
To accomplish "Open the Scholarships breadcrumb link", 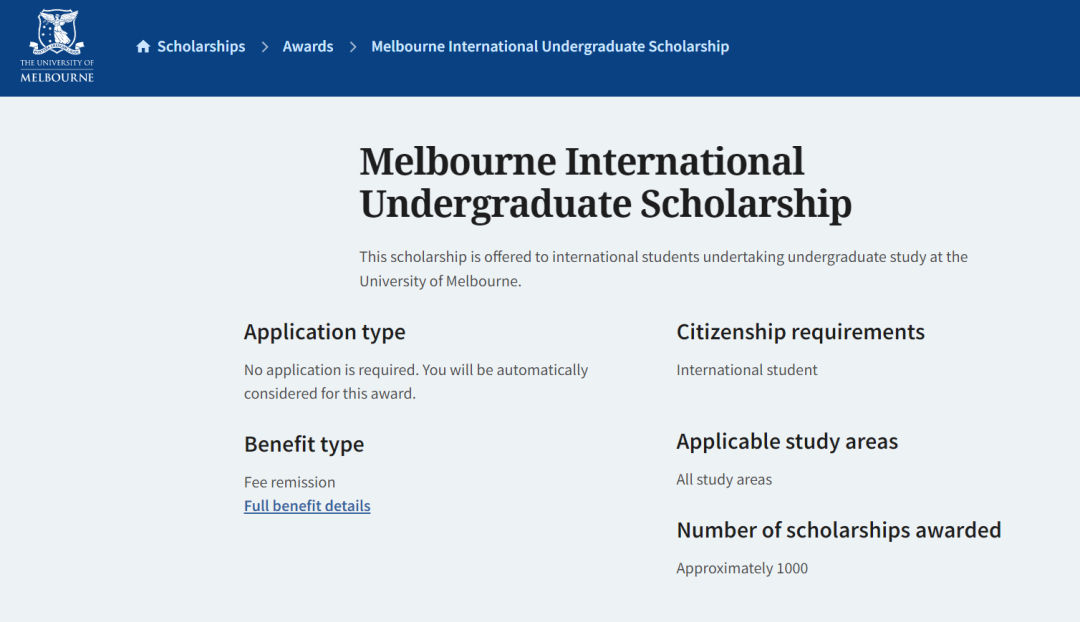I will pyautogui.click(x=201, y=47).
